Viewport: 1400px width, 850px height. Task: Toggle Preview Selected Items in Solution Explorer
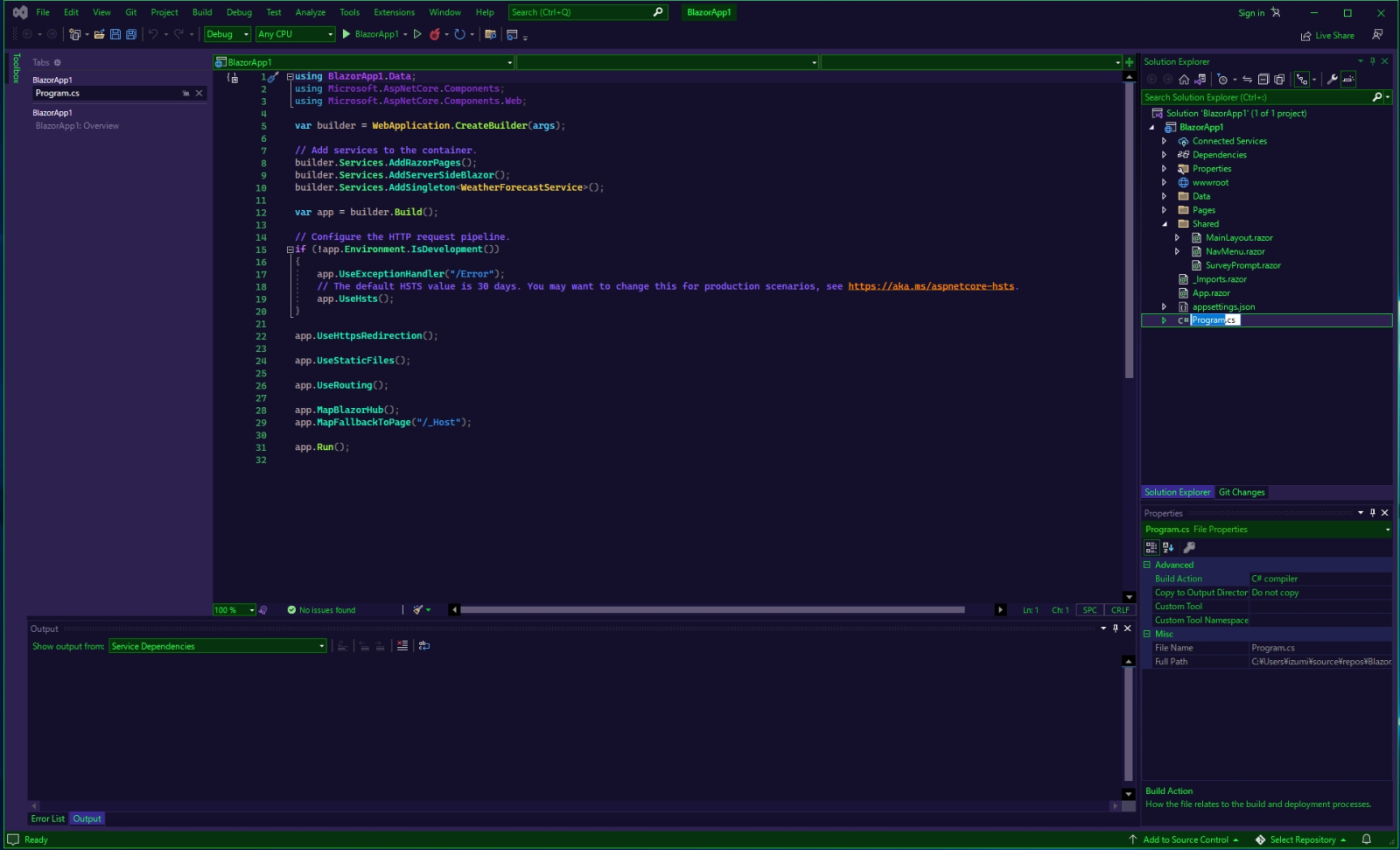point(1348,80)
